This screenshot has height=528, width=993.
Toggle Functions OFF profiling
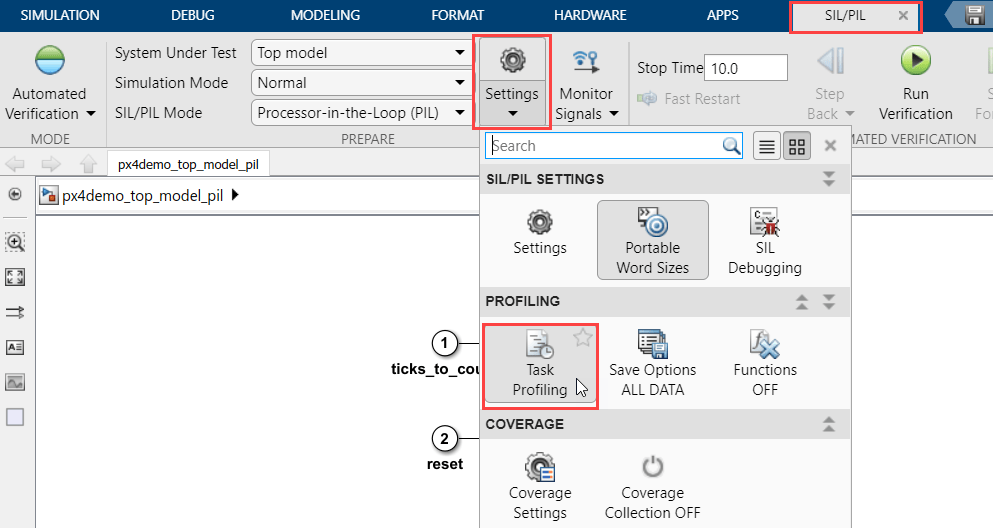click(x=764, y=362)
